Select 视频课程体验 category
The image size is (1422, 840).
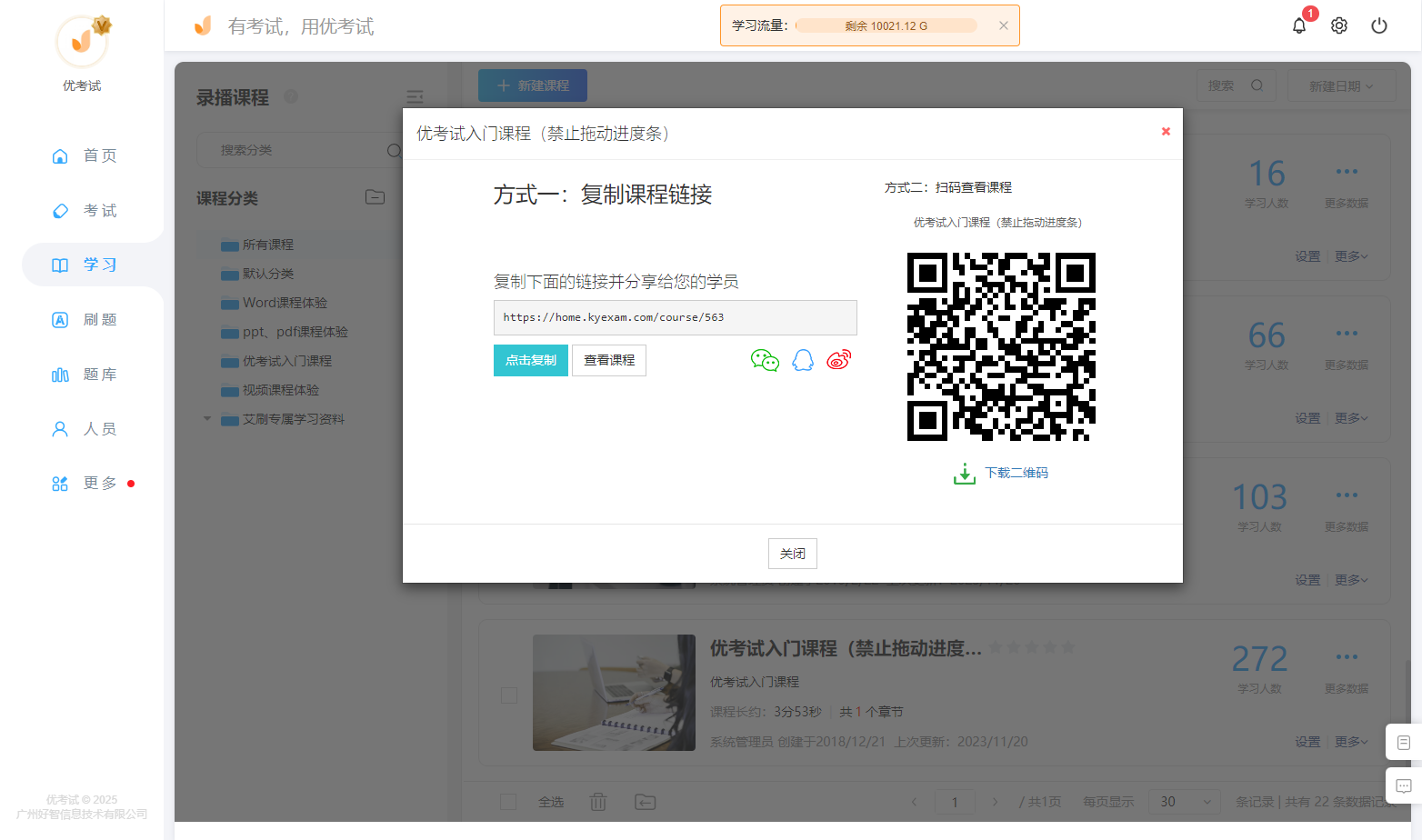[281, 390]
